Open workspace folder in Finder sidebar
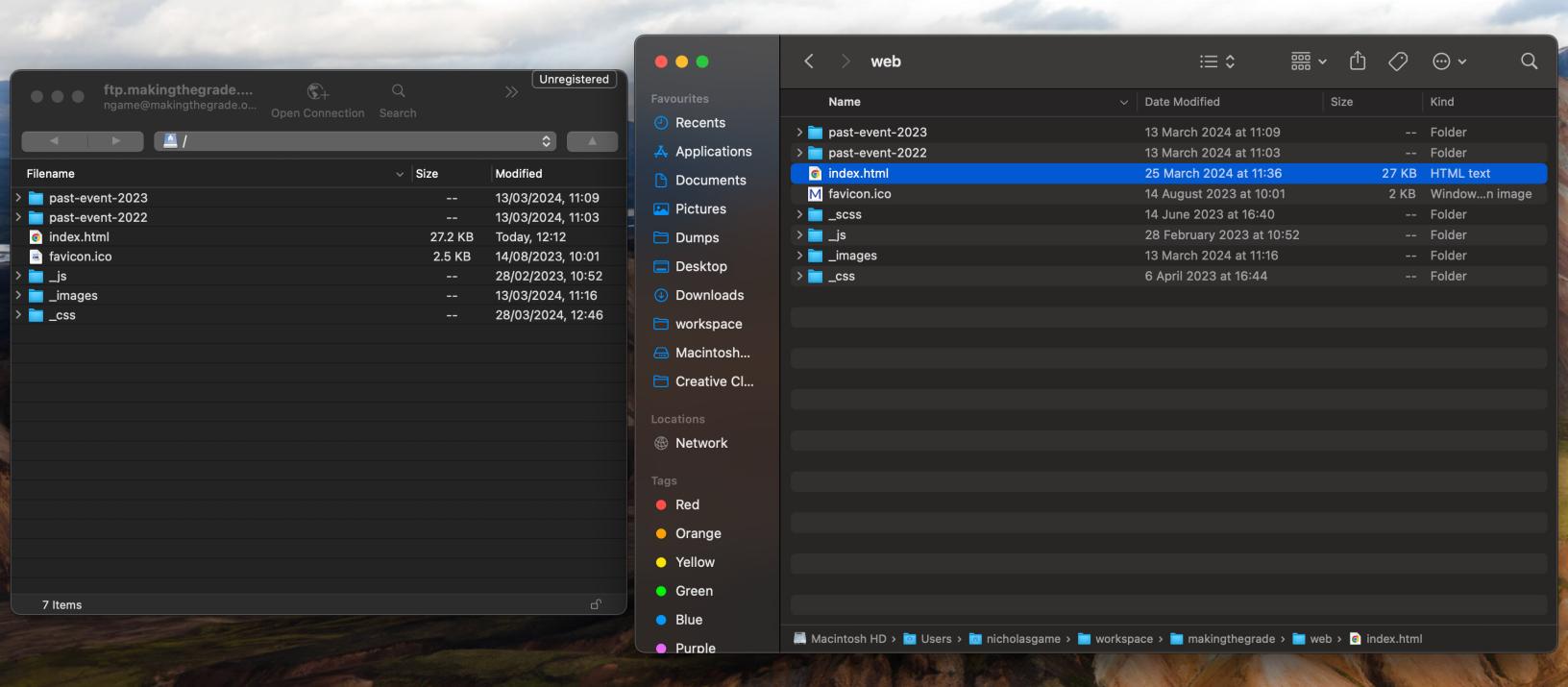Screen dimensions: 1568x687 tap(708, 325)
